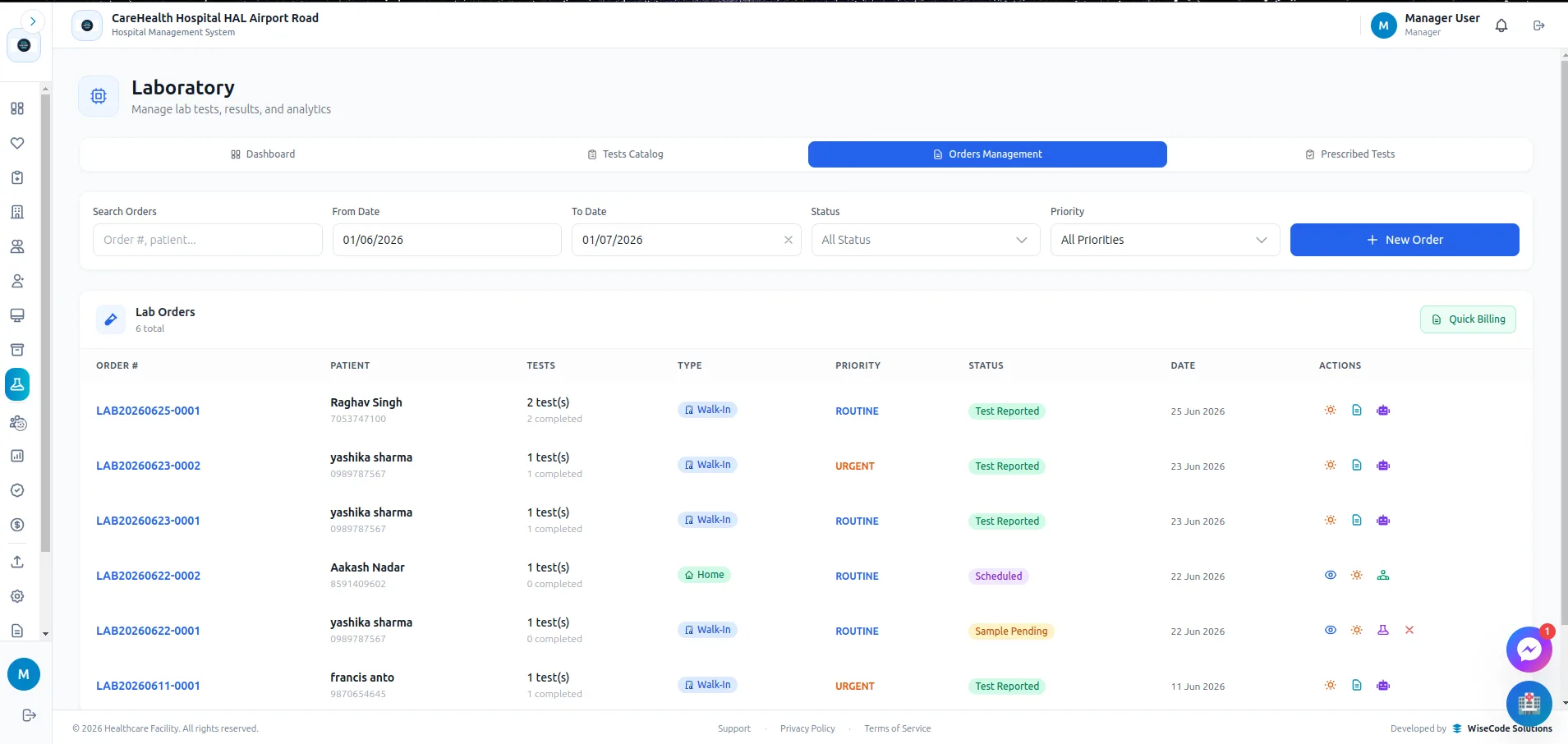Click the purple flask icon for LAB20260622-0001
Image resolution: width=1568 pixels, height=744 pixels.
[1383, 631]
